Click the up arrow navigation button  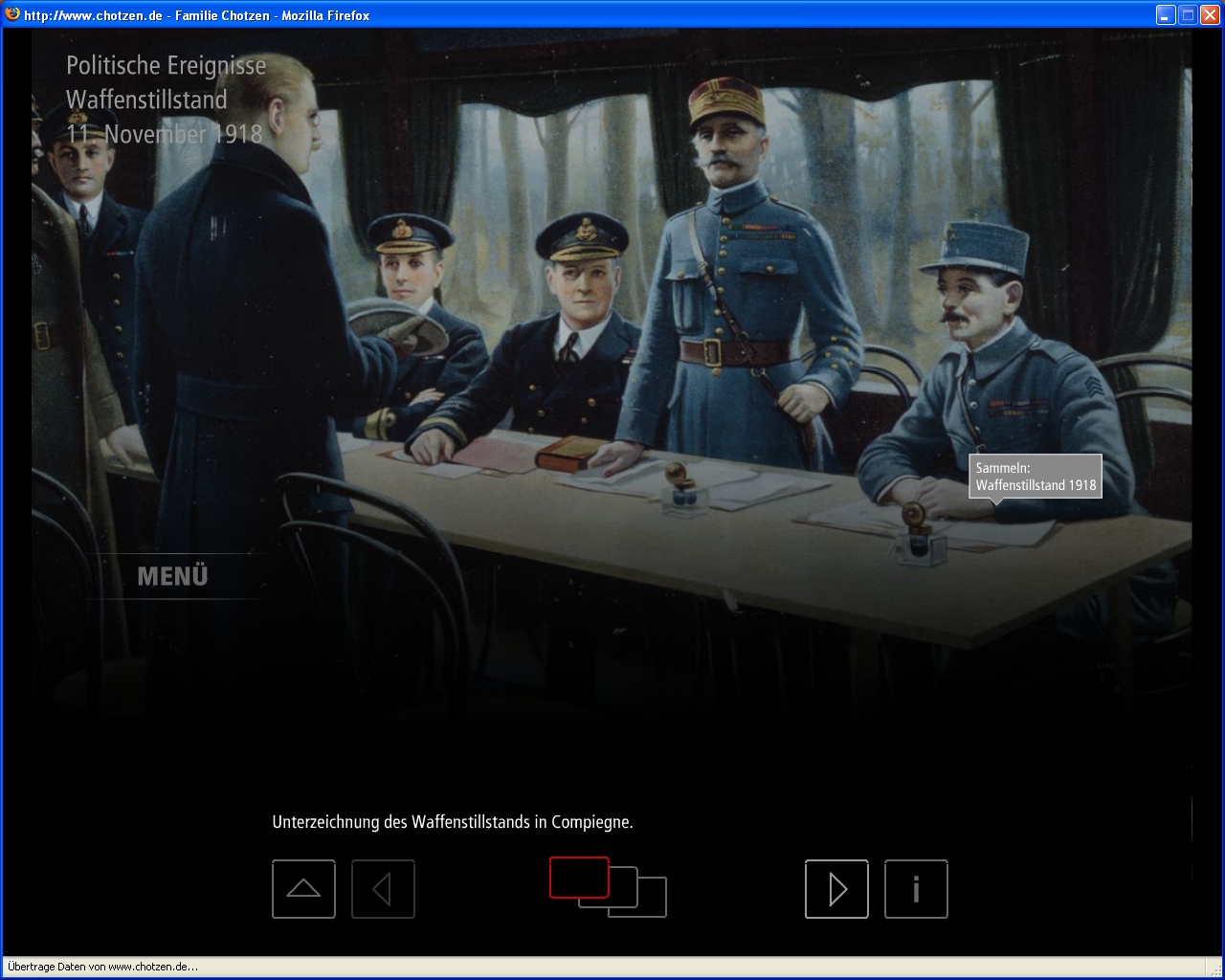[x=303, y=889]
